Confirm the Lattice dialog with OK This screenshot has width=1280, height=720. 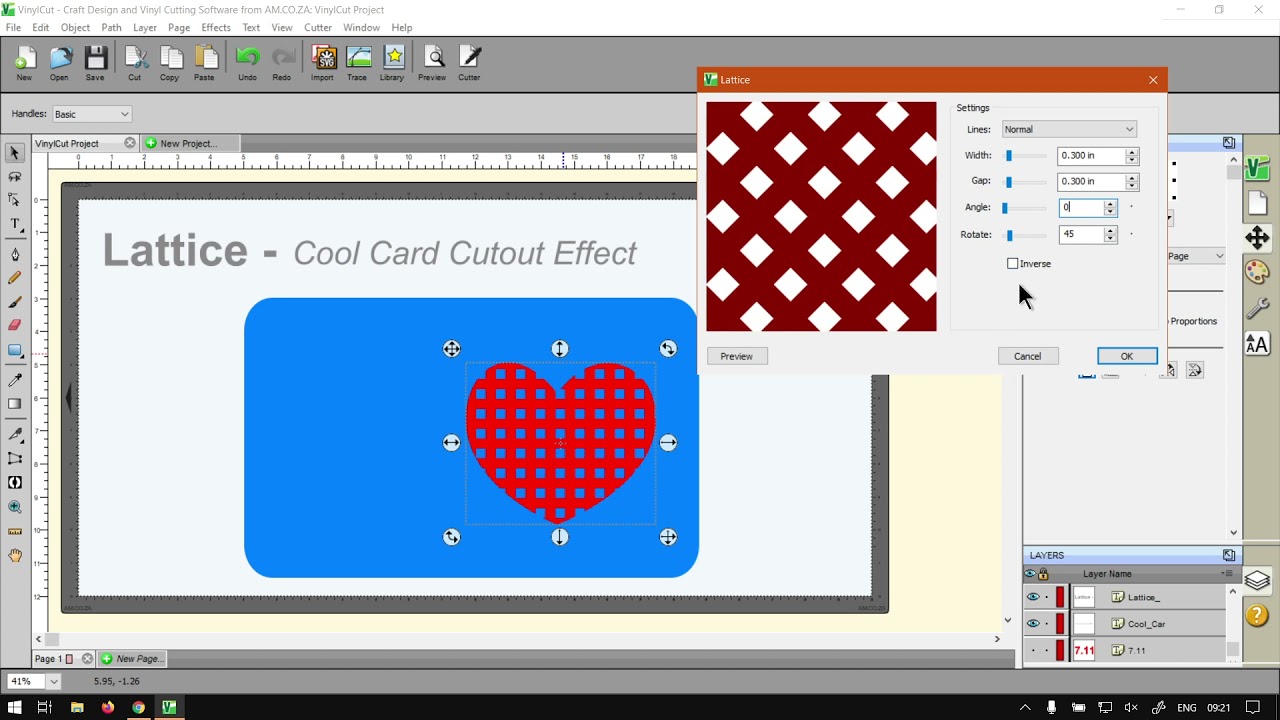(x=1127, y=356)
